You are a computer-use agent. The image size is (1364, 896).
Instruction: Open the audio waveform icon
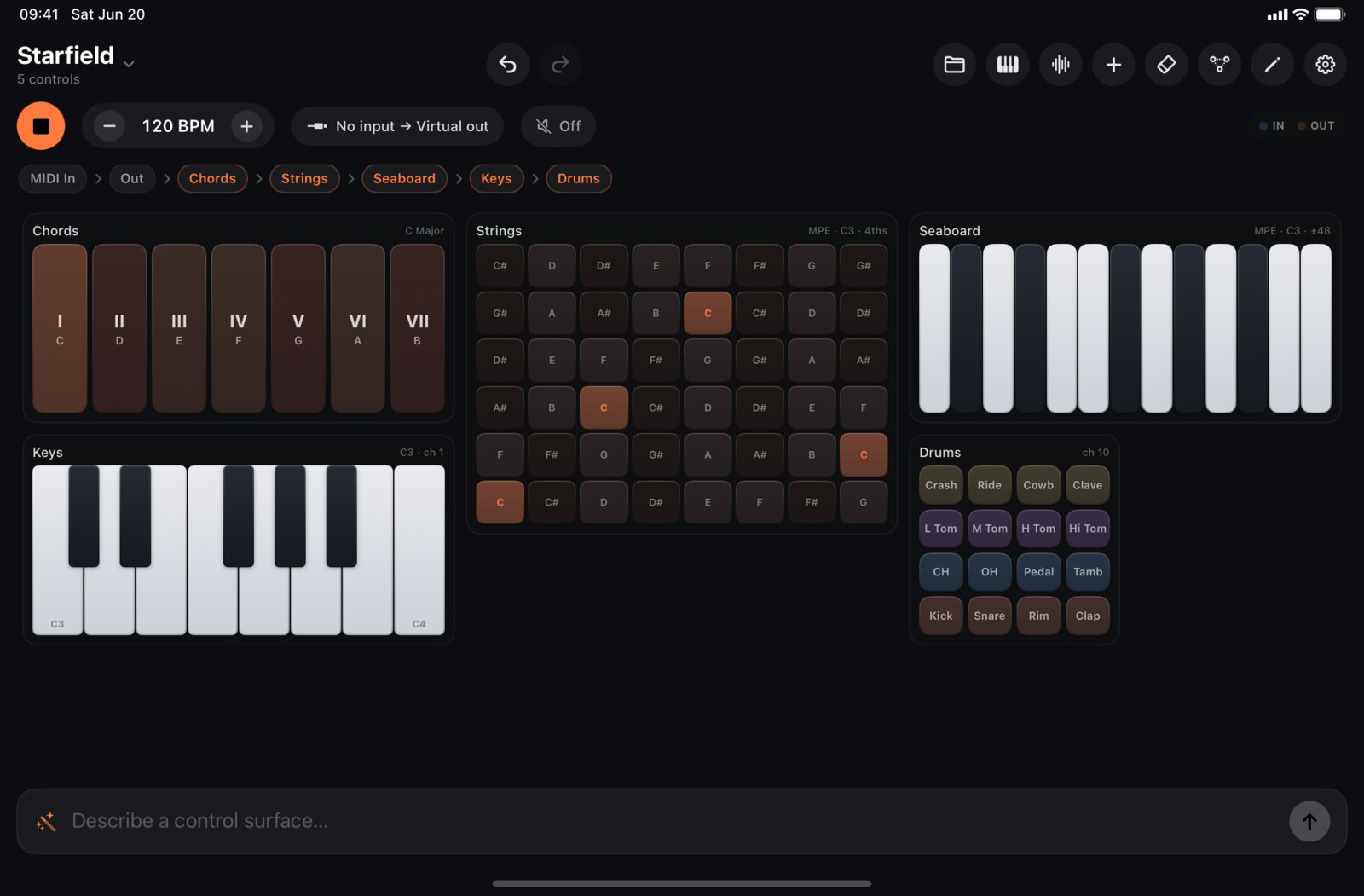[x=1061, y=64]
